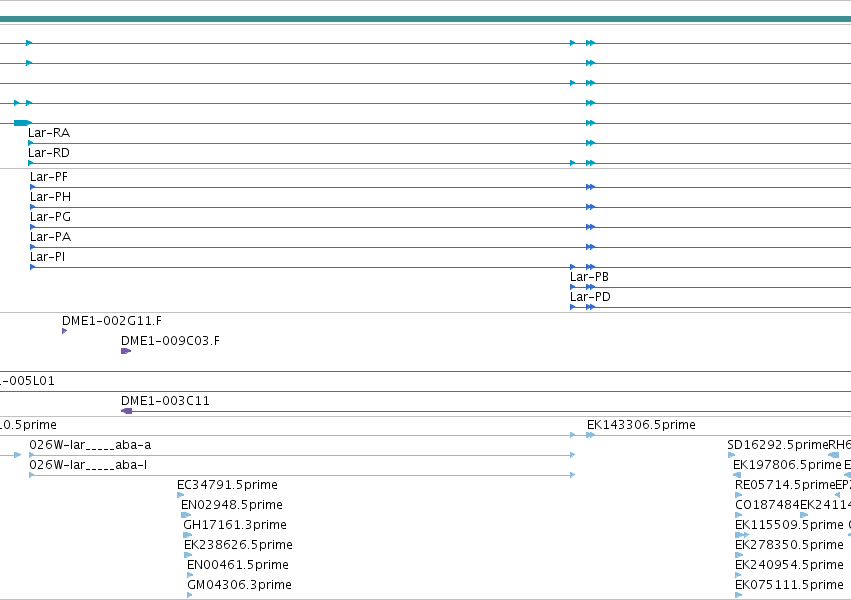The height and width of the screenshot is (600, 851).
Task: Click the Lar-PI track label
Action: (48, 257)
